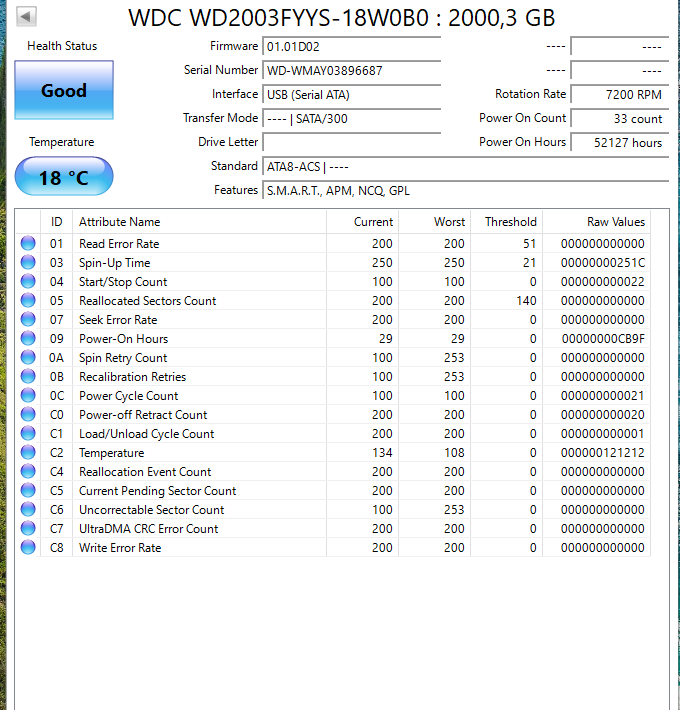Click the Worst column header
The height and width of the screenshot is (710, 680).
435,222
